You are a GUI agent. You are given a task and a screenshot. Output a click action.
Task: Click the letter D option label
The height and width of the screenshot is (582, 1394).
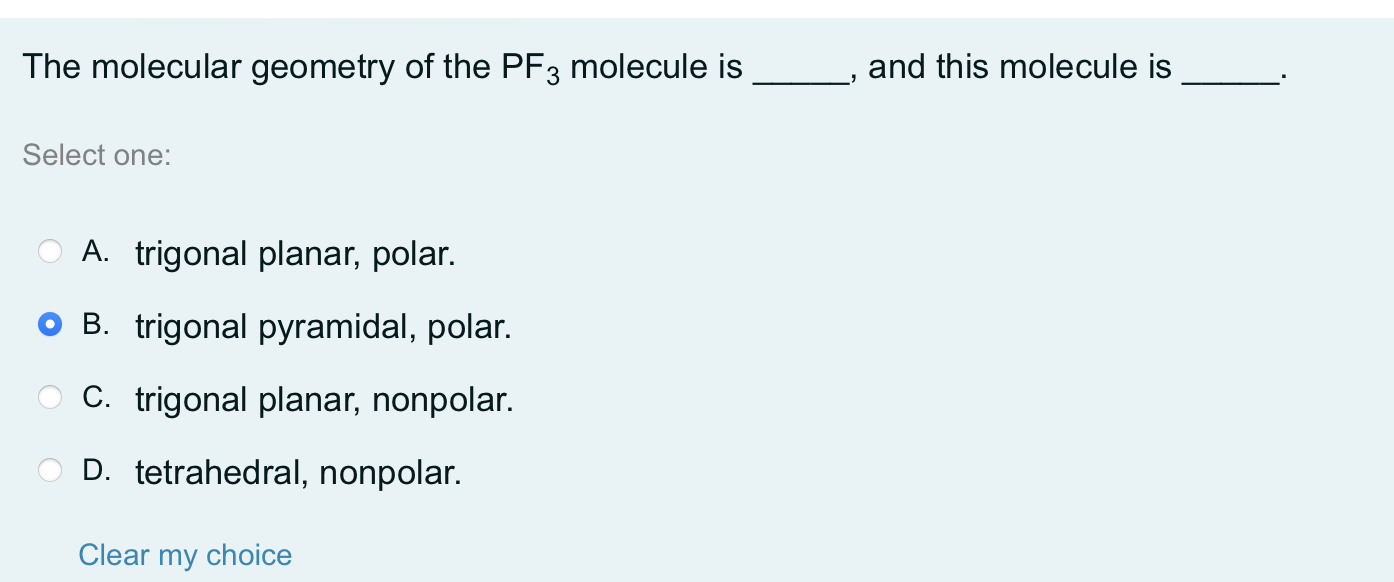click(95, 469)
